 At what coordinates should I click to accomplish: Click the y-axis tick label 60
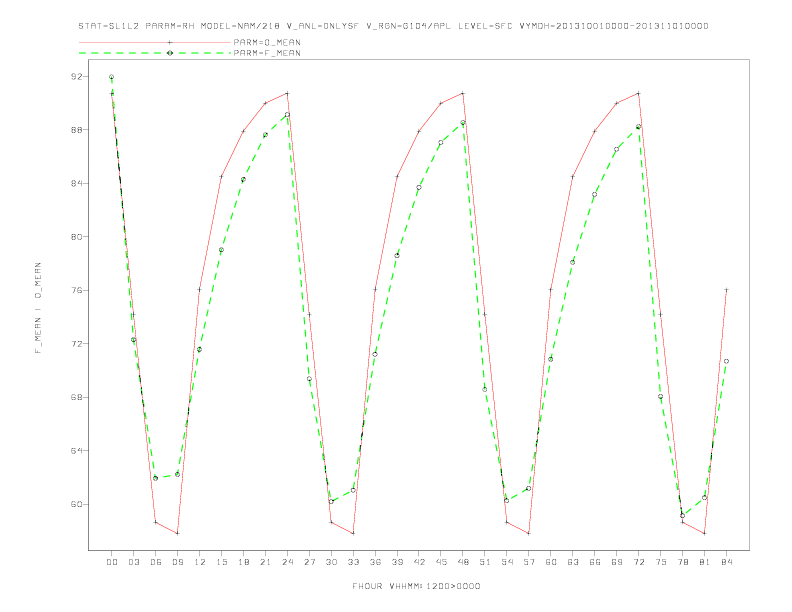(77, 504)
